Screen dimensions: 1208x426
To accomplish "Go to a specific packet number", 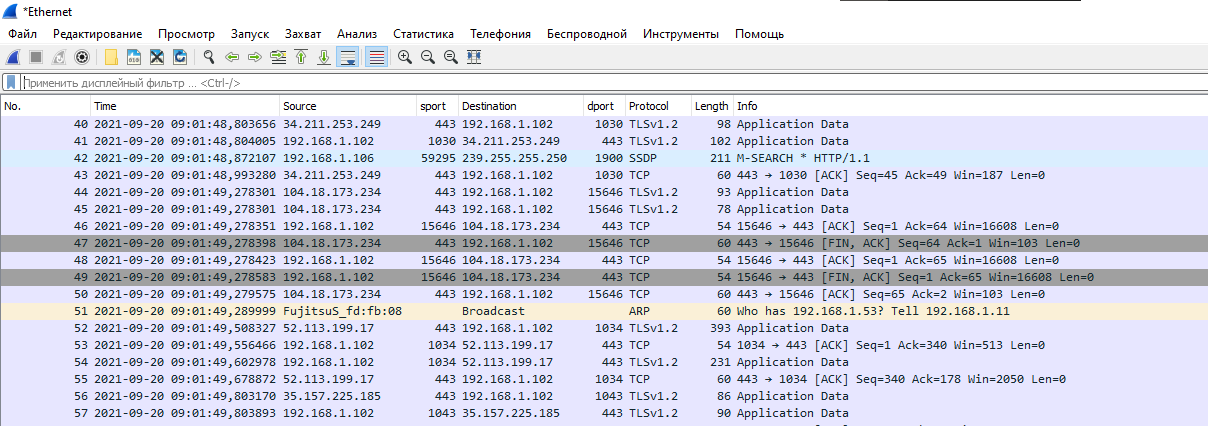I will tap(278, 58).
